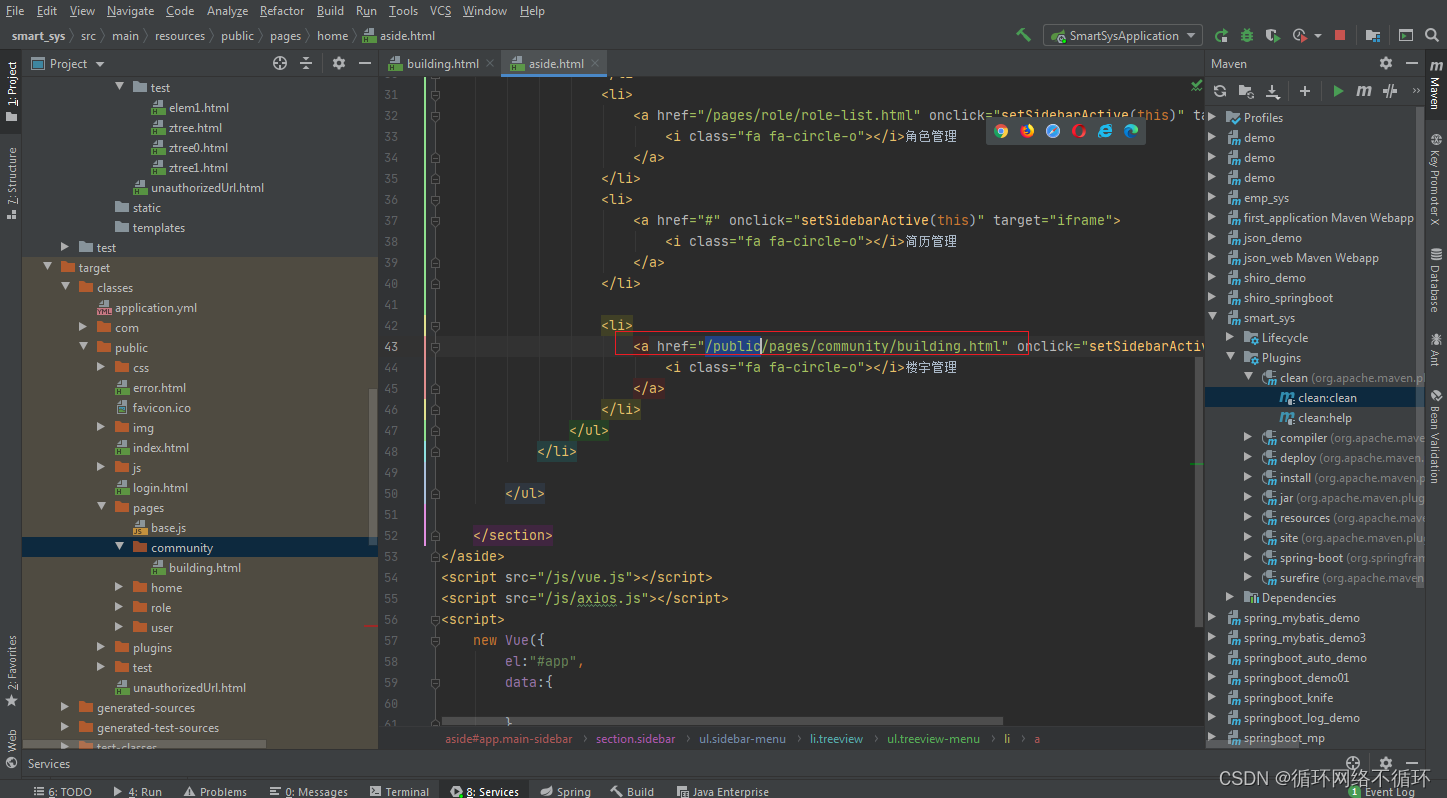Select application.yml in the project tree
The image size is (1447, 798).
pyautogui.click(x=155, y=307)
